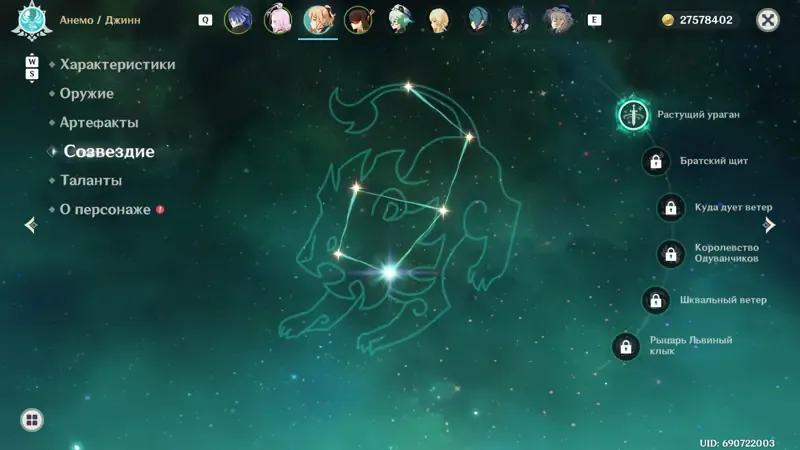Select the unlocked Растущий ураган constellation icon
The height and width of the screenshot is (450, 800).
coord(633,115)
